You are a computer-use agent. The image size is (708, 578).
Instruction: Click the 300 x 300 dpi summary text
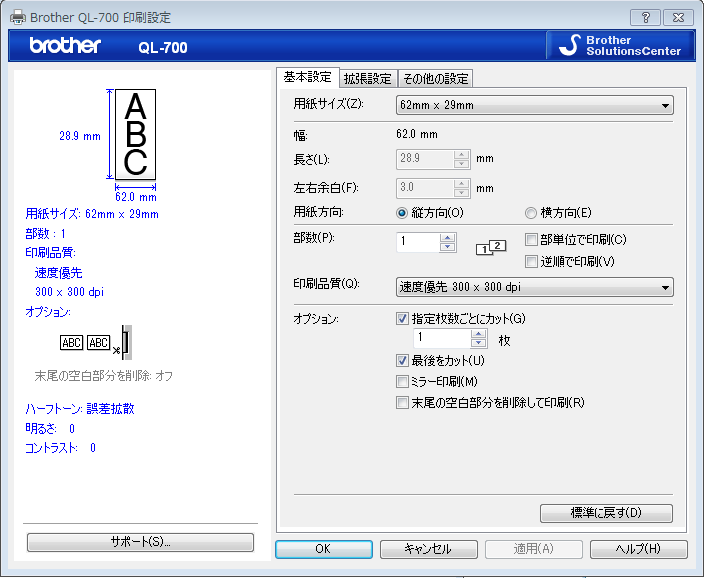pos(70,292)
